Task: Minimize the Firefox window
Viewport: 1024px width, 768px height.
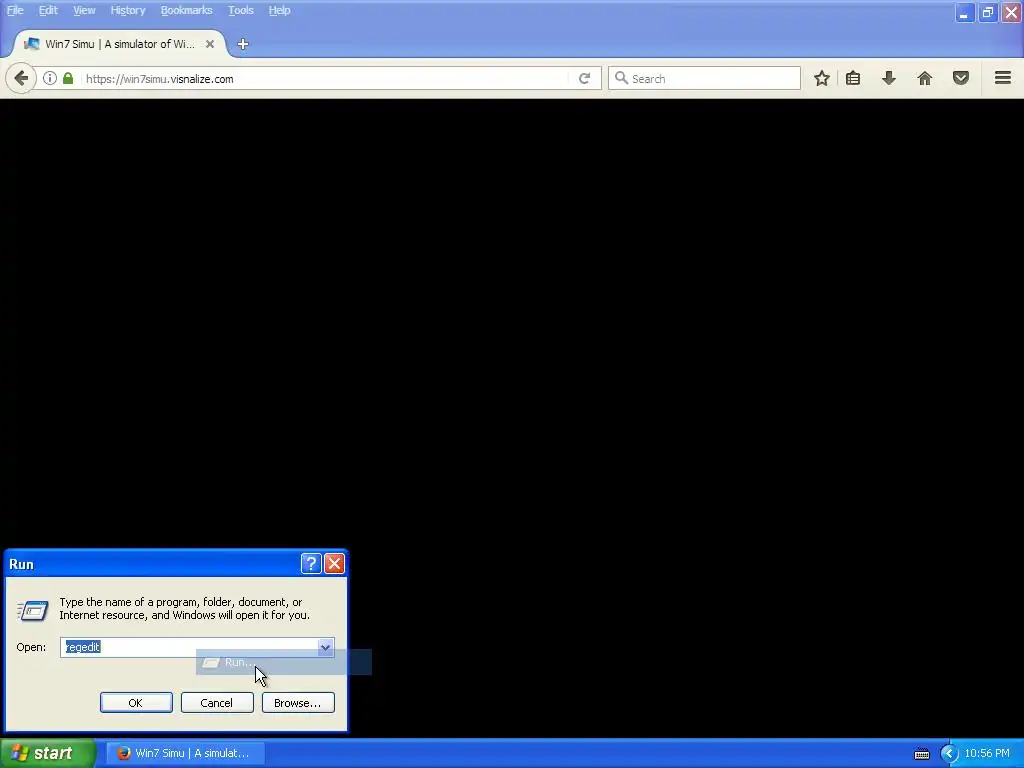Action: point(965,12)
